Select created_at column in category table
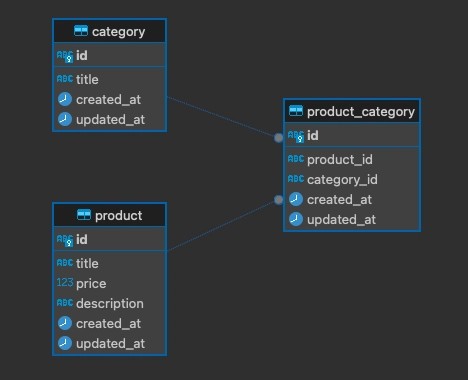The height and width of the screenshot is (380, 468). pos(110,99)
